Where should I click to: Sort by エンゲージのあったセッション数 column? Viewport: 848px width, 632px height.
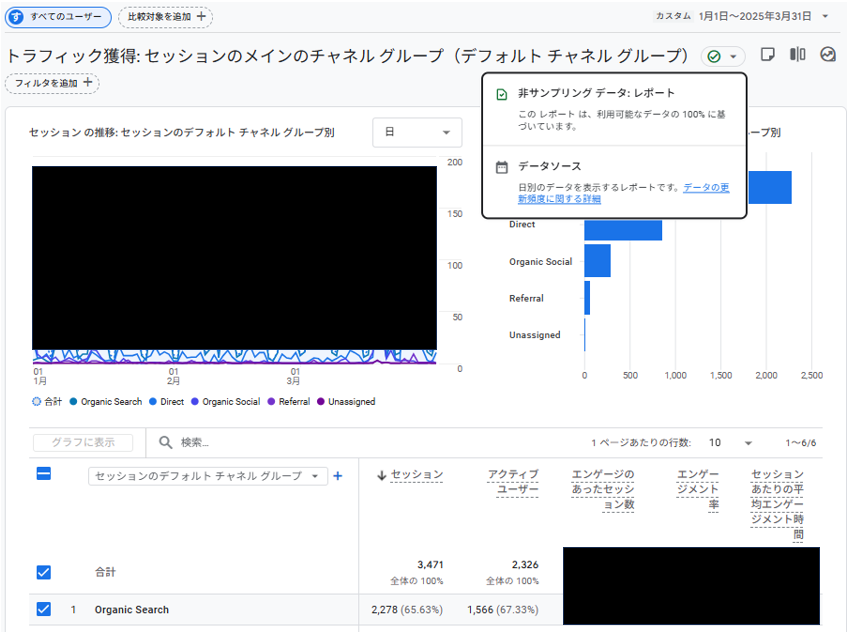point(603,490)
